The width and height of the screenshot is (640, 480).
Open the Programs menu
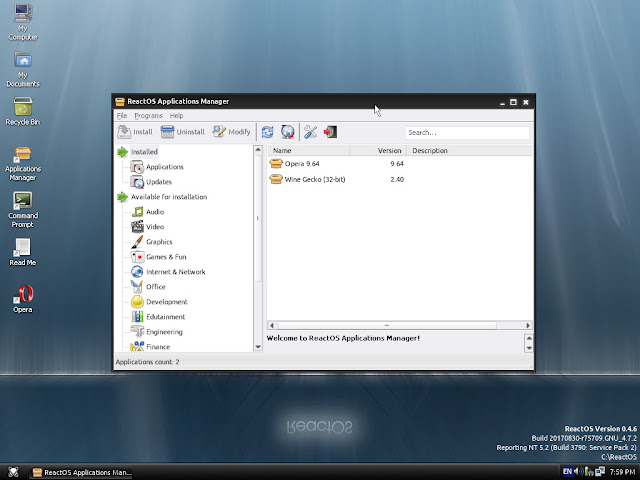point(149,116)
